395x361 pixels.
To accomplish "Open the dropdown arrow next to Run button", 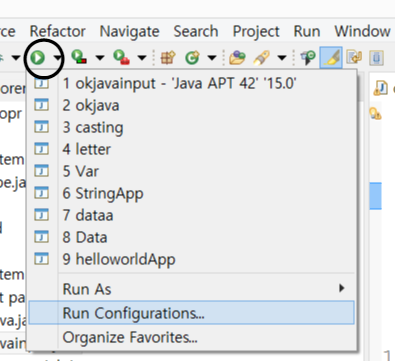I will 58,58.
